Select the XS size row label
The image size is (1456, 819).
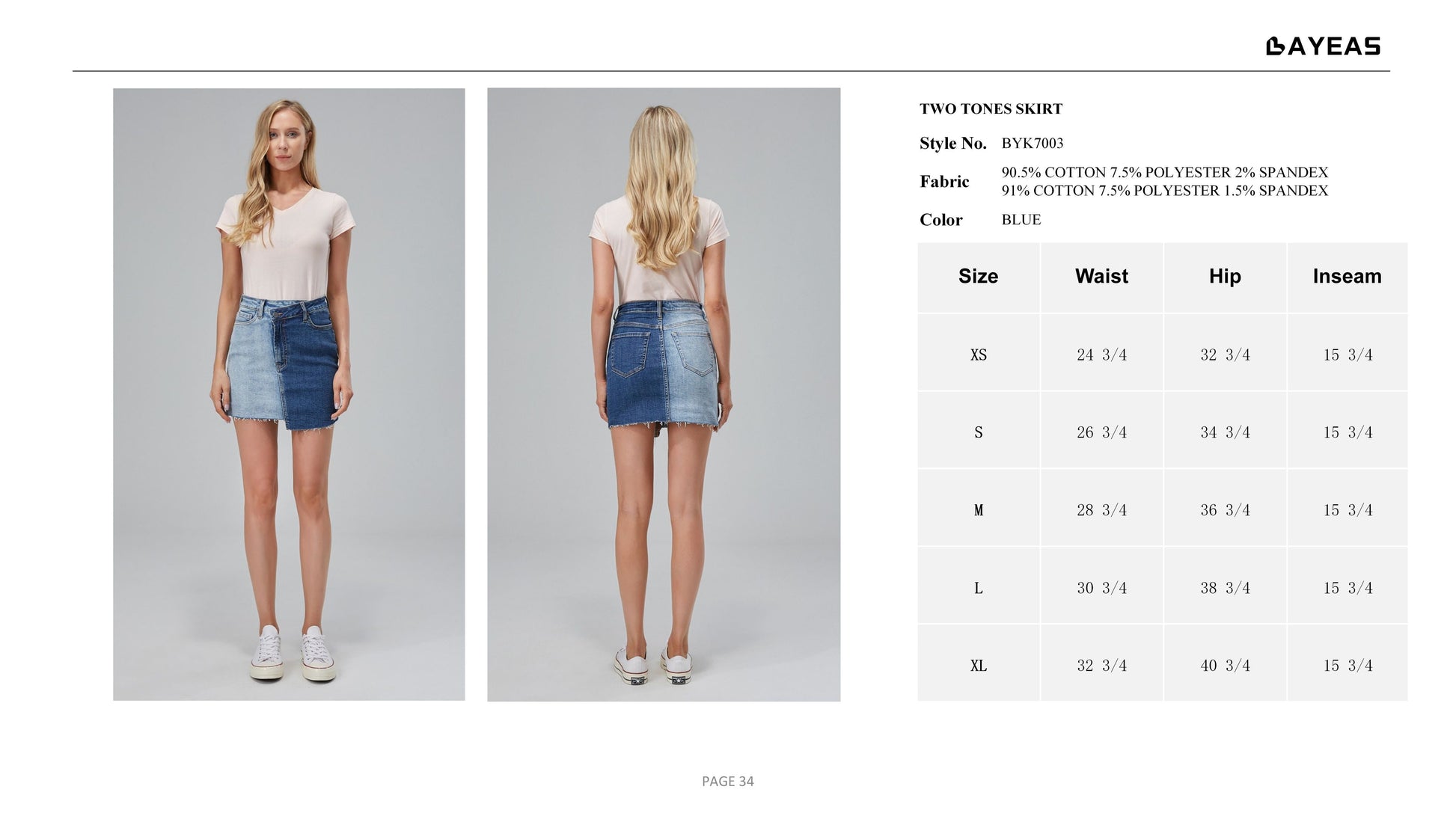978,355
